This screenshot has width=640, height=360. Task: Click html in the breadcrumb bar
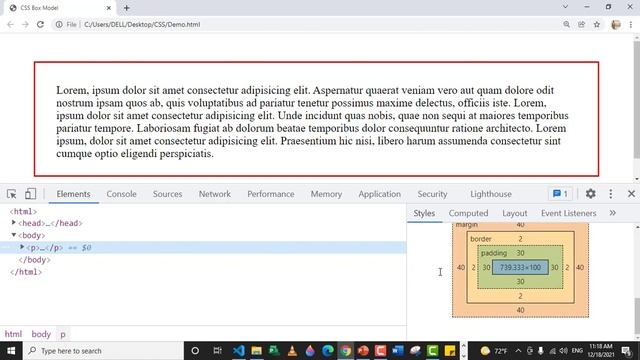13,334
